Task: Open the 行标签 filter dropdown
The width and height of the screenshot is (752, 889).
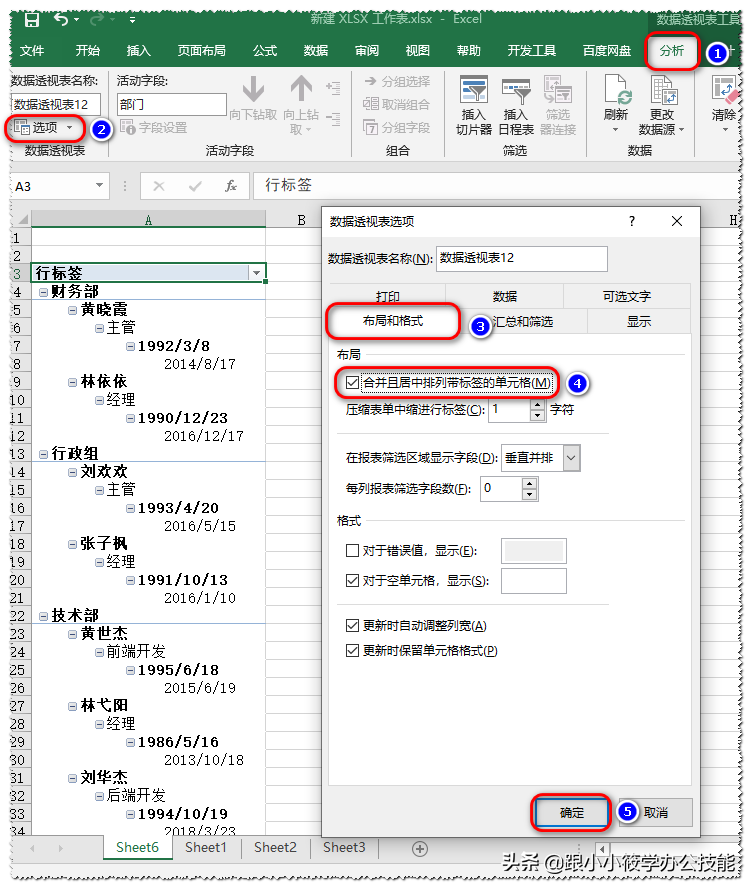Action: pos(257,273)
